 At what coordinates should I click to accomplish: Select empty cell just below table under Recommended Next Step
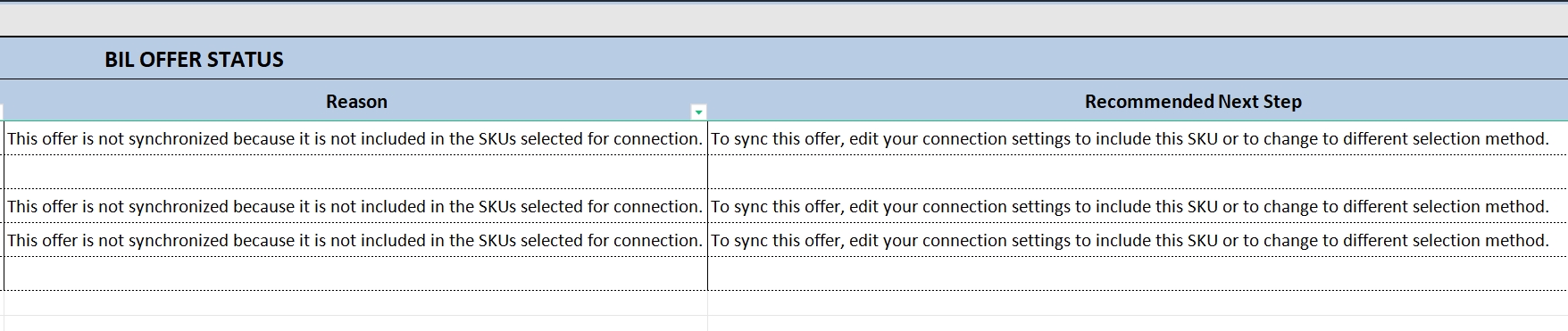[x=1138, y=303]
